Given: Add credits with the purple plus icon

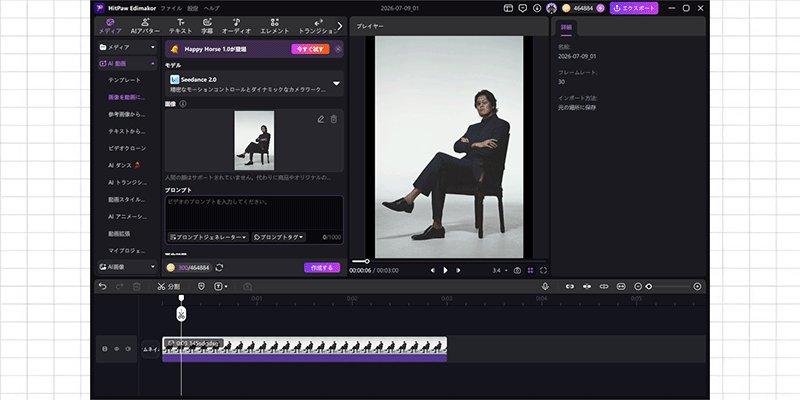Looking at the screenshot, I should (600, 8).
